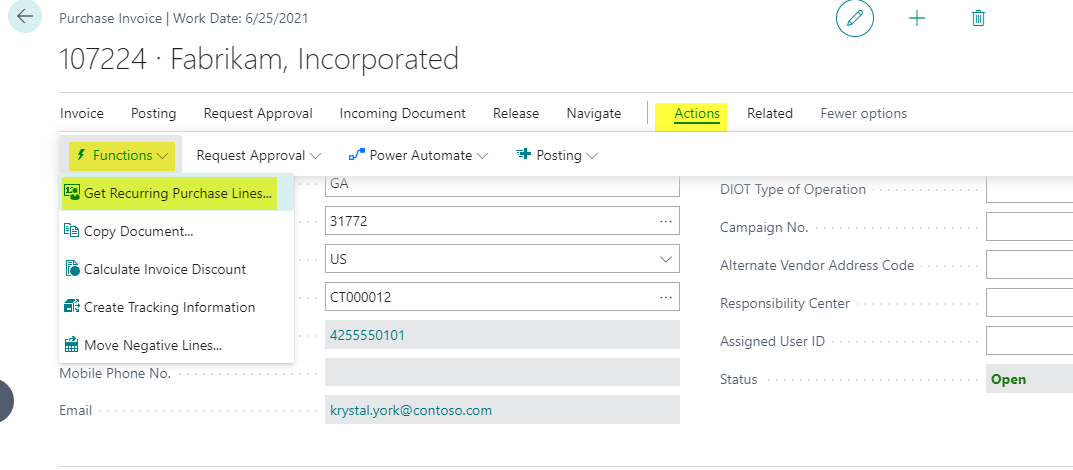Click the trash delete icon

coord(979,18)
